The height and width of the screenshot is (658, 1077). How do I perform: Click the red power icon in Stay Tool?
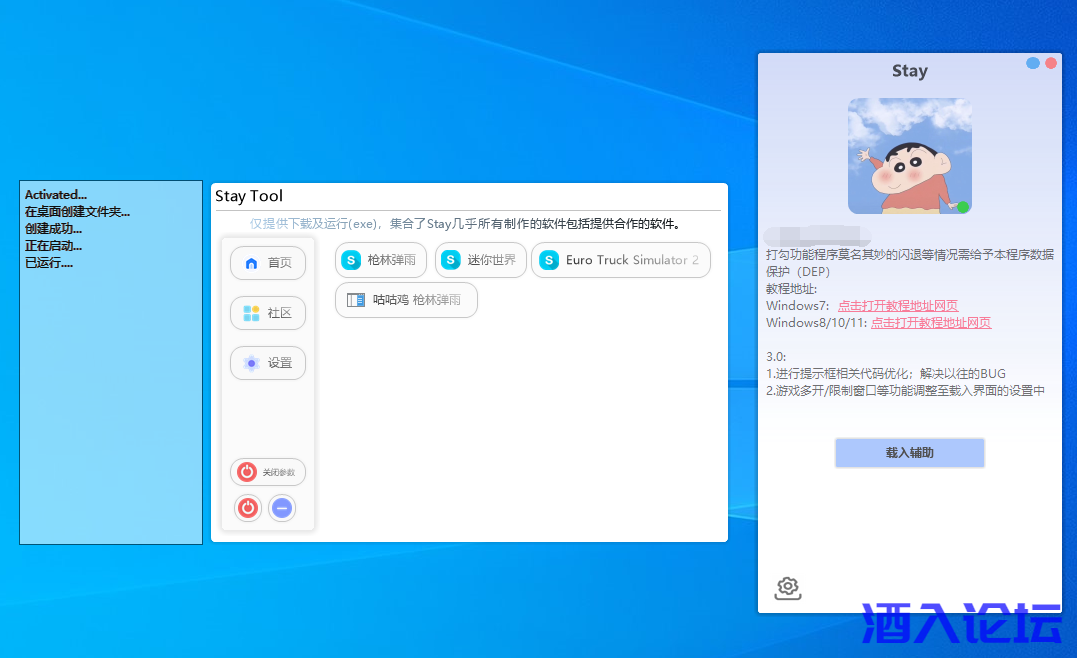click(x=248, y=508)
